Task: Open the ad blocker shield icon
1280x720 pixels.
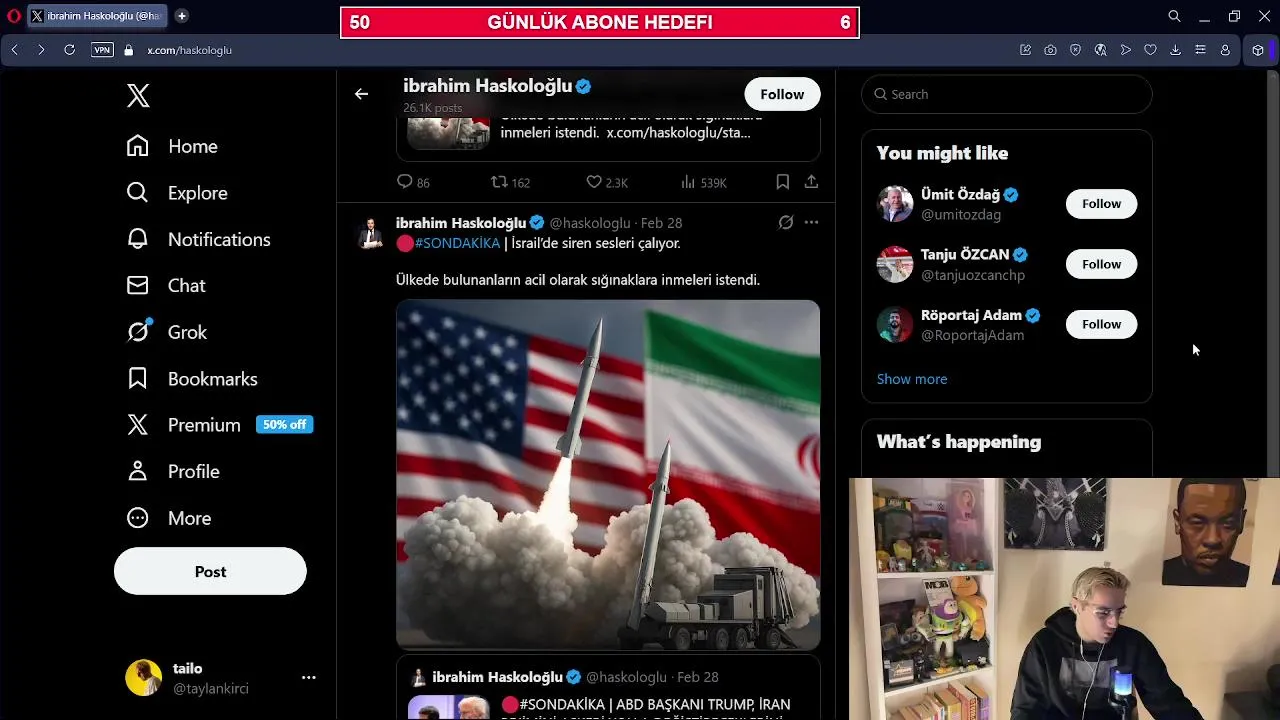Action: coord(1075,50)
